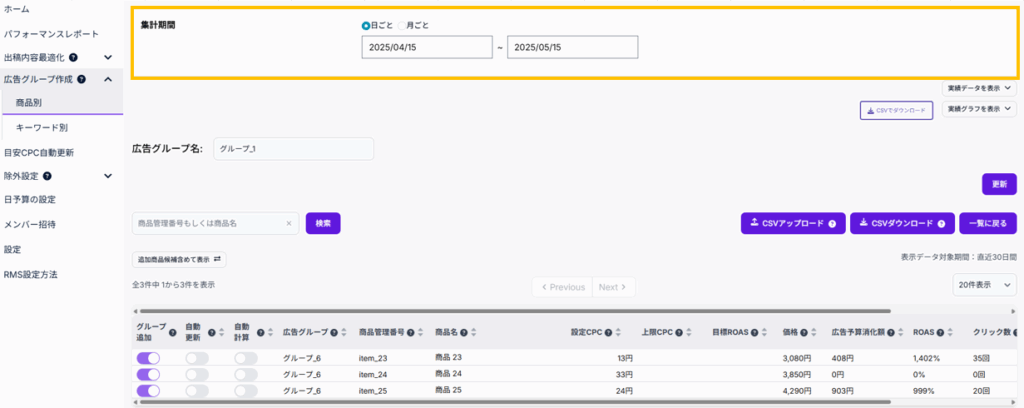Enable 自動計算 toggle for item_25
The height and width of the screenshot is (408, 1024).
click(x=246, y=391)
